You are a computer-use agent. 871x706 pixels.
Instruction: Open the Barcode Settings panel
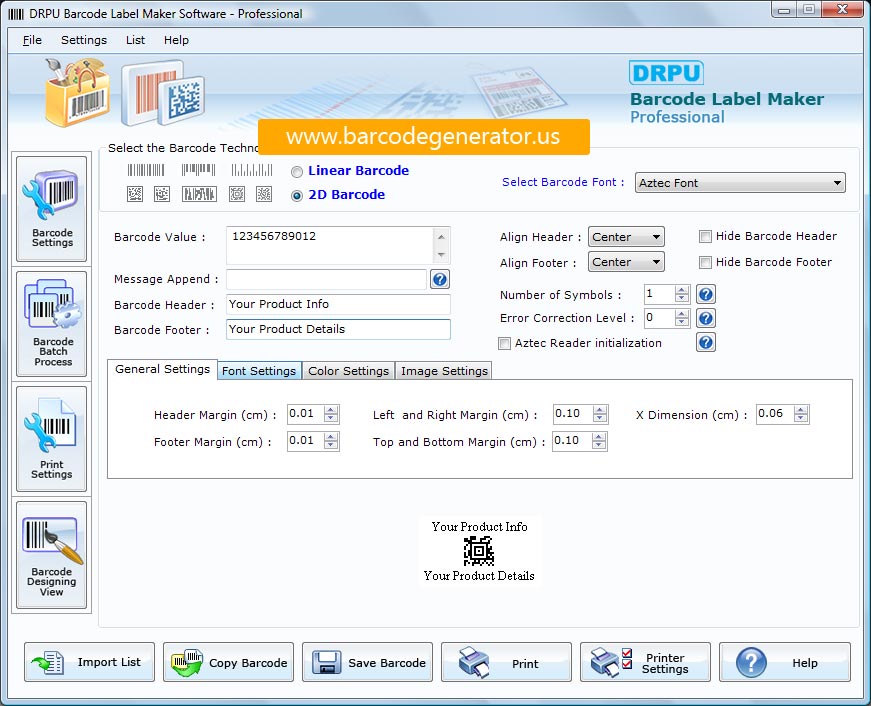(x=52, y=209)
